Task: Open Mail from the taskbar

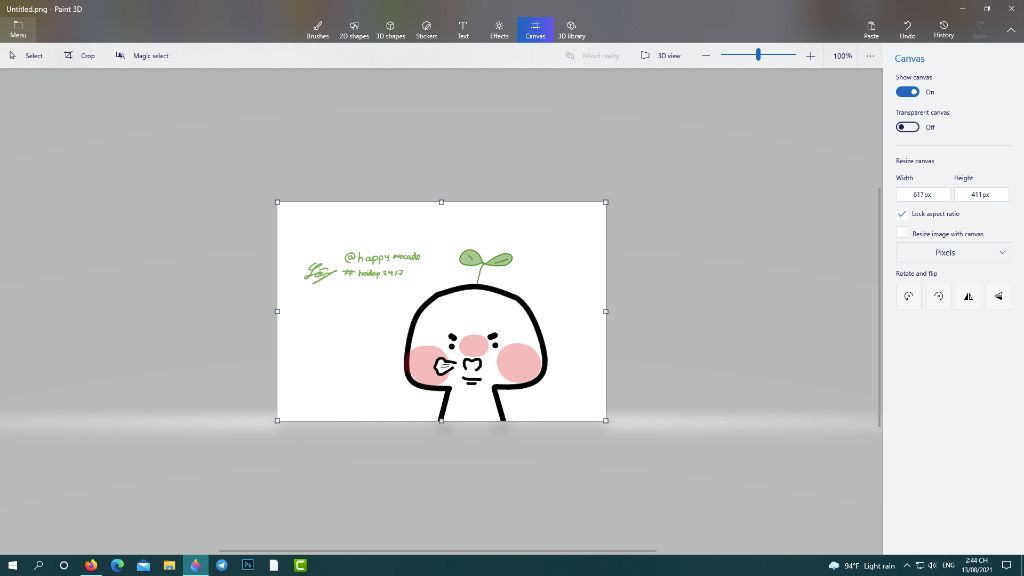Action: 143,566
